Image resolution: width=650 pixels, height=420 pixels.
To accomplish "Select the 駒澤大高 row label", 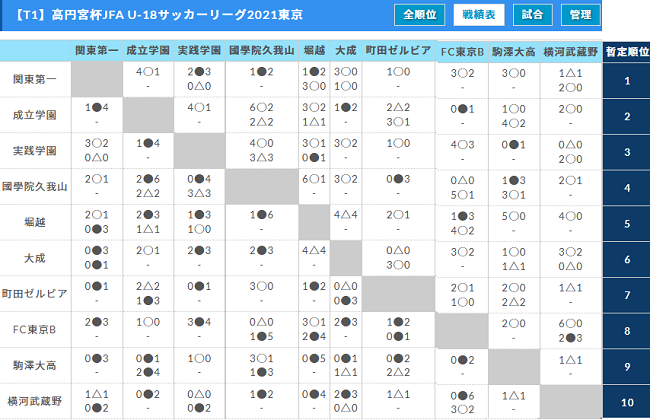I will click(35, 366).
